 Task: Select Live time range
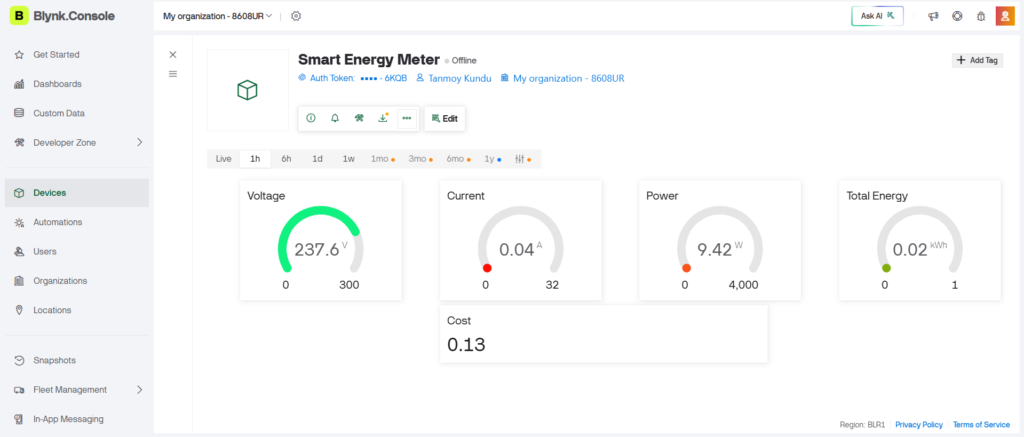coord(223,159)
